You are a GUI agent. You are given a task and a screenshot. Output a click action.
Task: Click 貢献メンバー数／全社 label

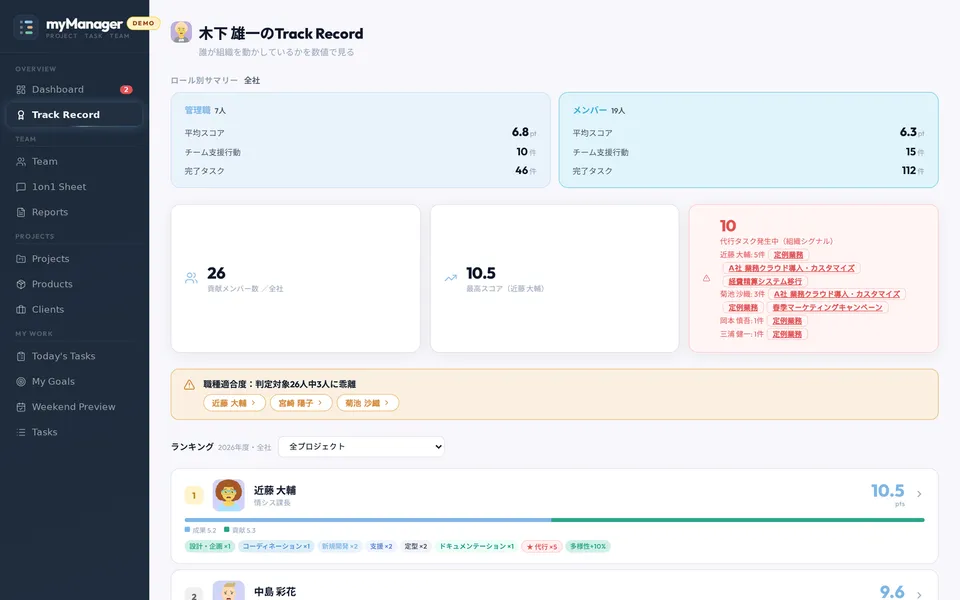coord(245,288)
